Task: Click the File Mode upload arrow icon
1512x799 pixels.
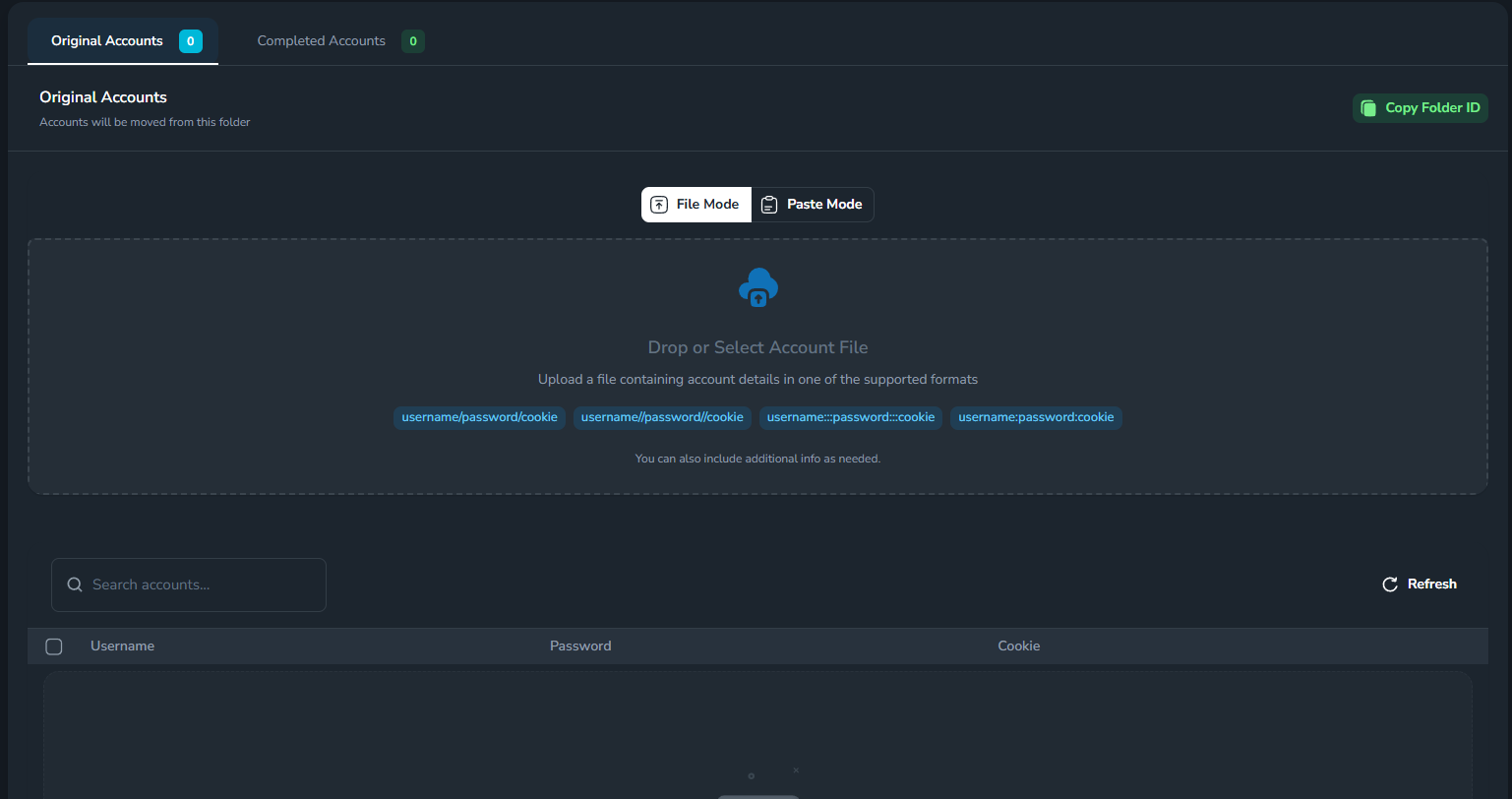Action: pos(659,205)
